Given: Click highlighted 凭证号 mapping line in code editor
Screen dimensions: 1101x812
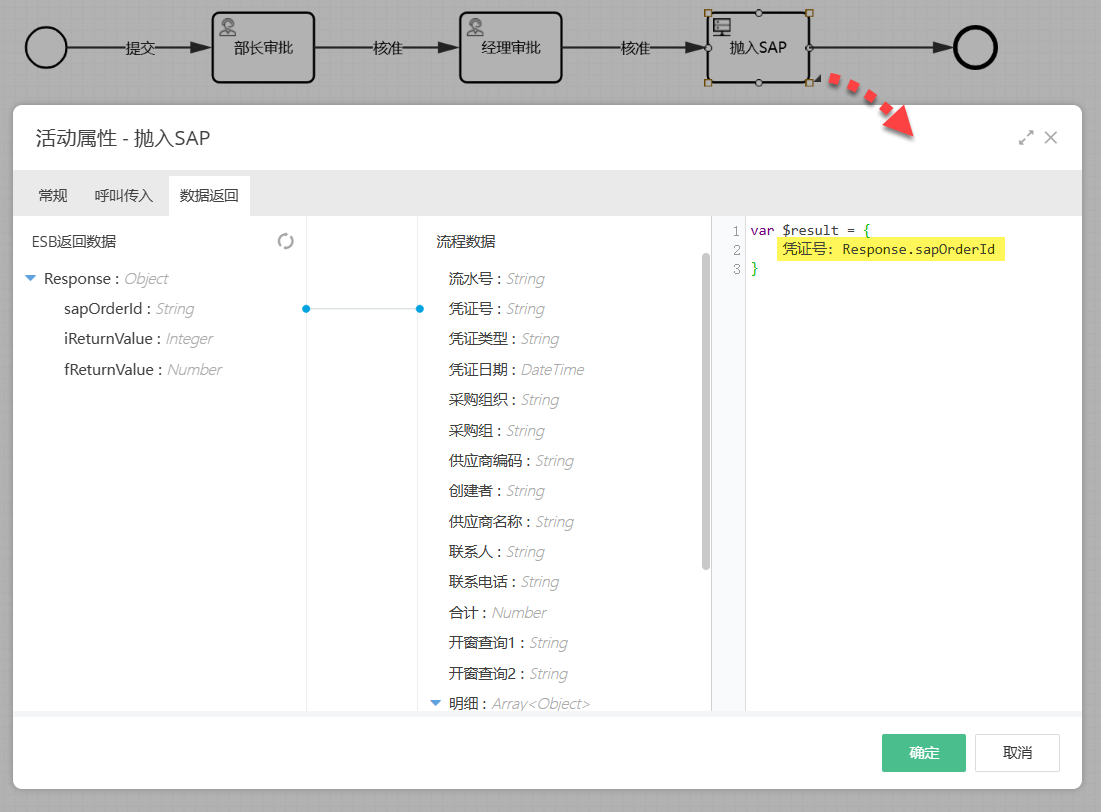Looking at the screenshot, I should [890, 250].
